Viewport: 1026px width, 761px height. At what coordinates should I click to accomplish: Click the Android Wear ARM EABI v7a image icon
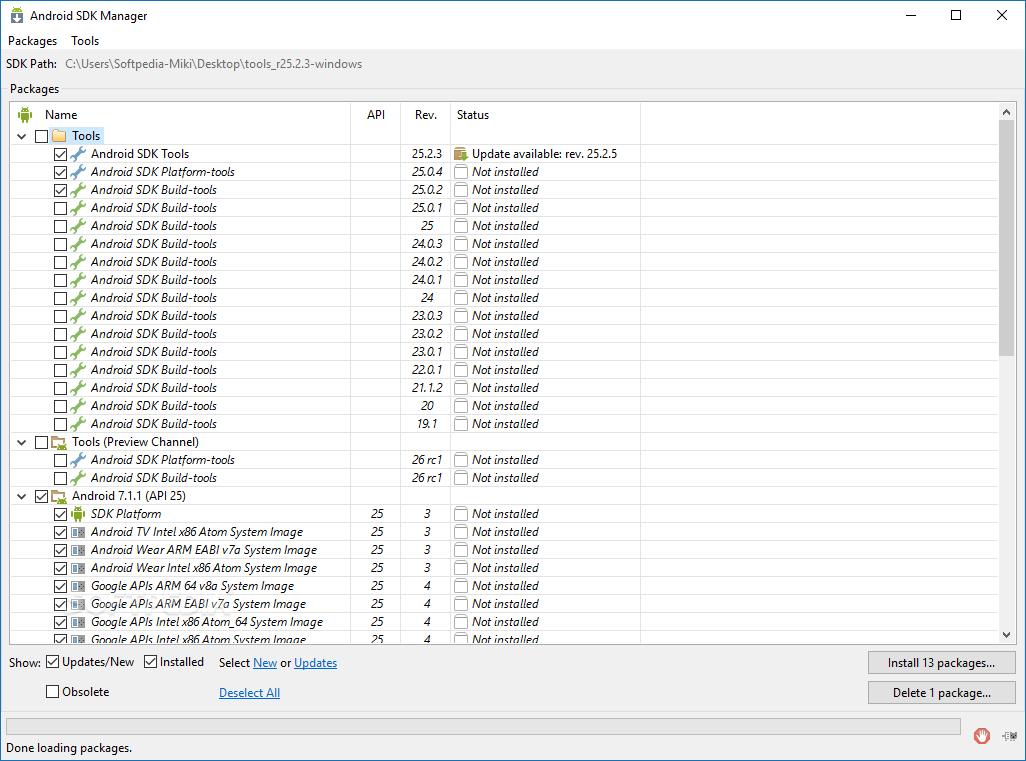click(78, 550)
